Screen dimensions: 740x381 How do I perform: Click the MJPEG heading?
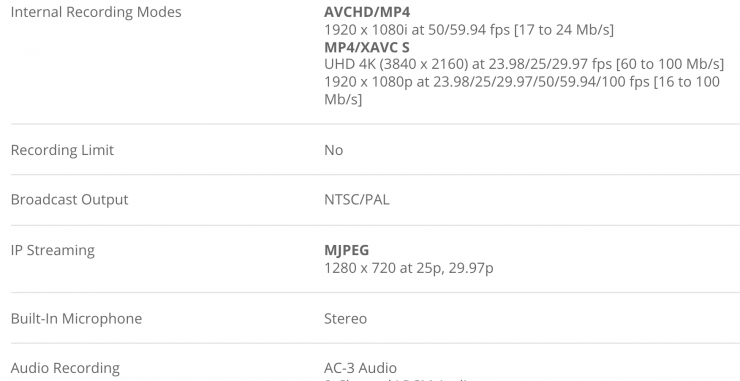346,250
